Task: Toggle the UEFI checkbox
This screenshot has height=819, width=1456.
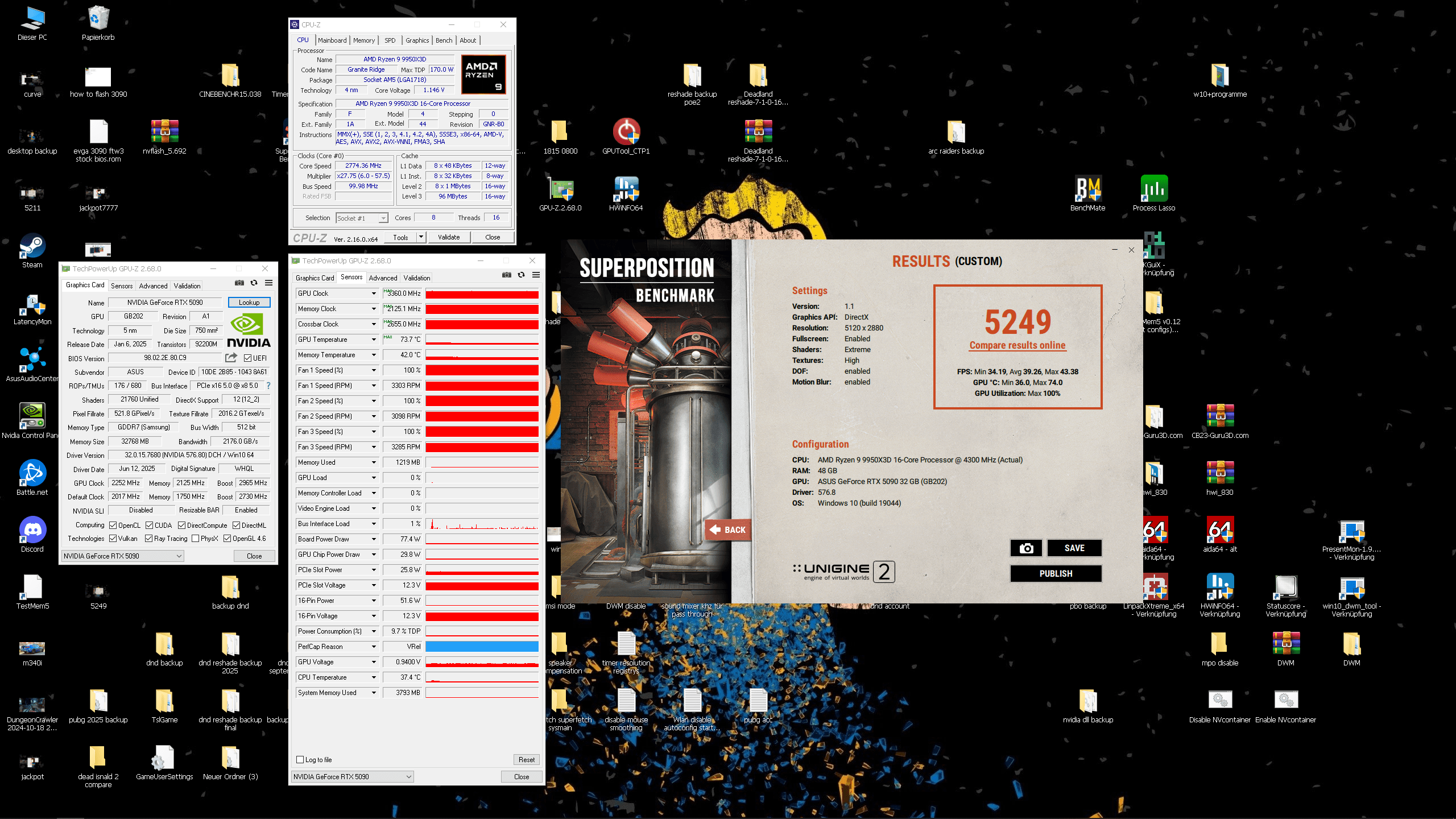Action: [x=247, y=358]
